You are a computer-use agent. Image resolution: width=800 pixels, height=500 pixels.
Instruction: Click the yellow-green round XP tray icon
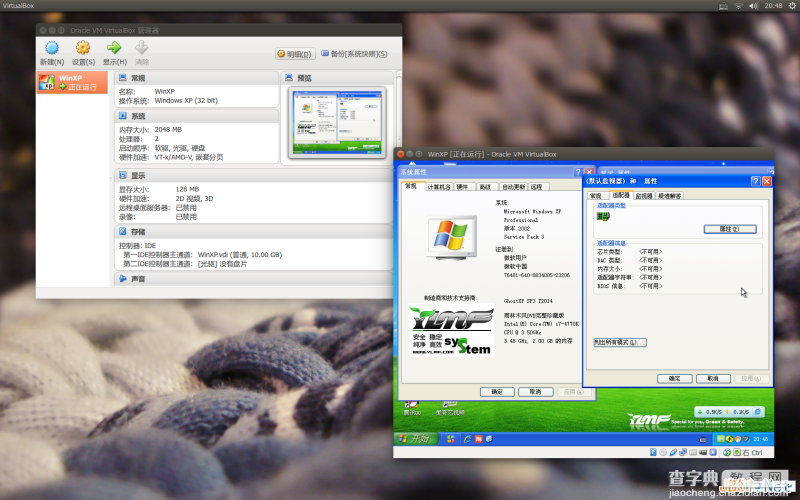(x=729, y=439)
